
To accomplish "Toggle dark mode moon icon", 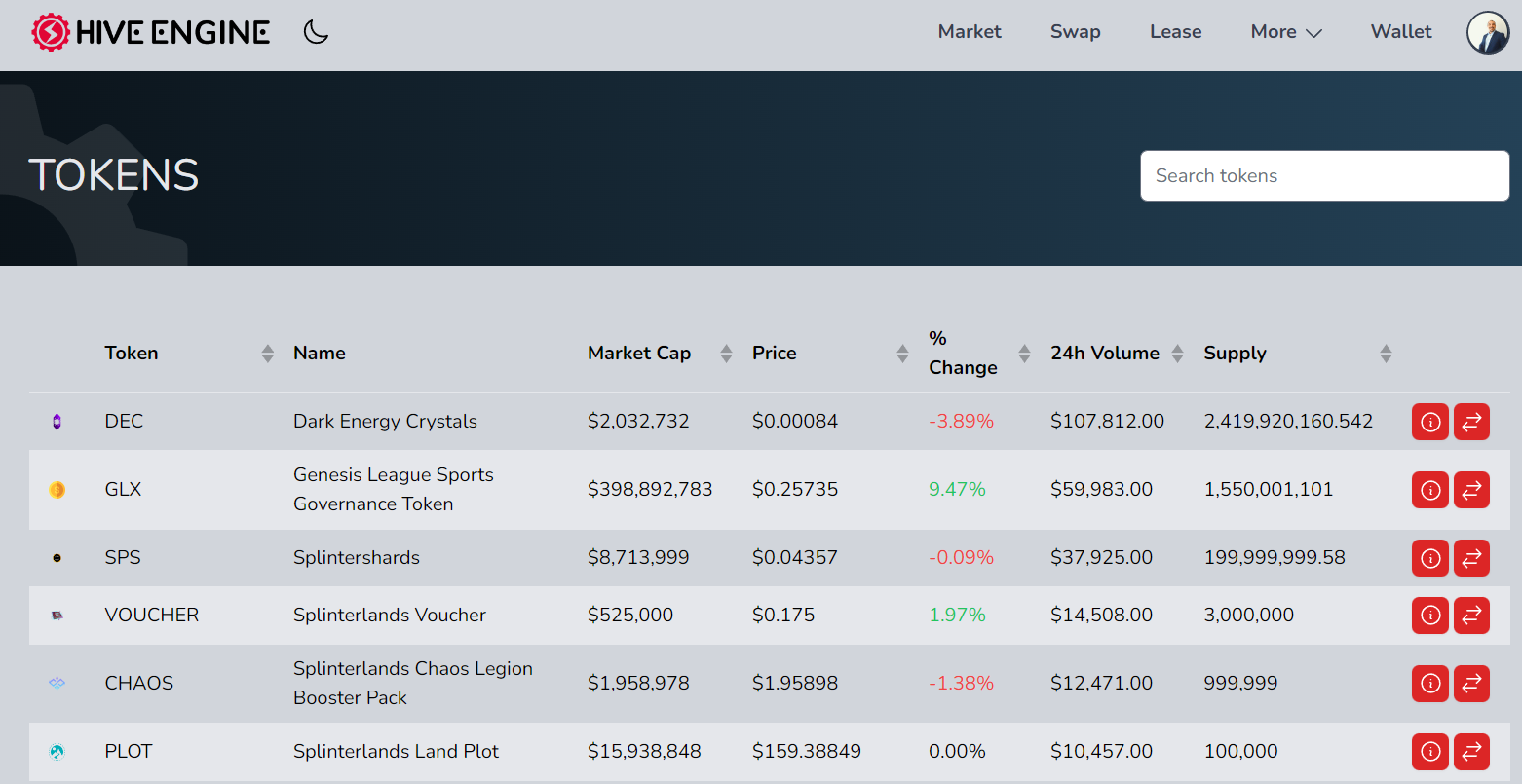I will [316, 32].
